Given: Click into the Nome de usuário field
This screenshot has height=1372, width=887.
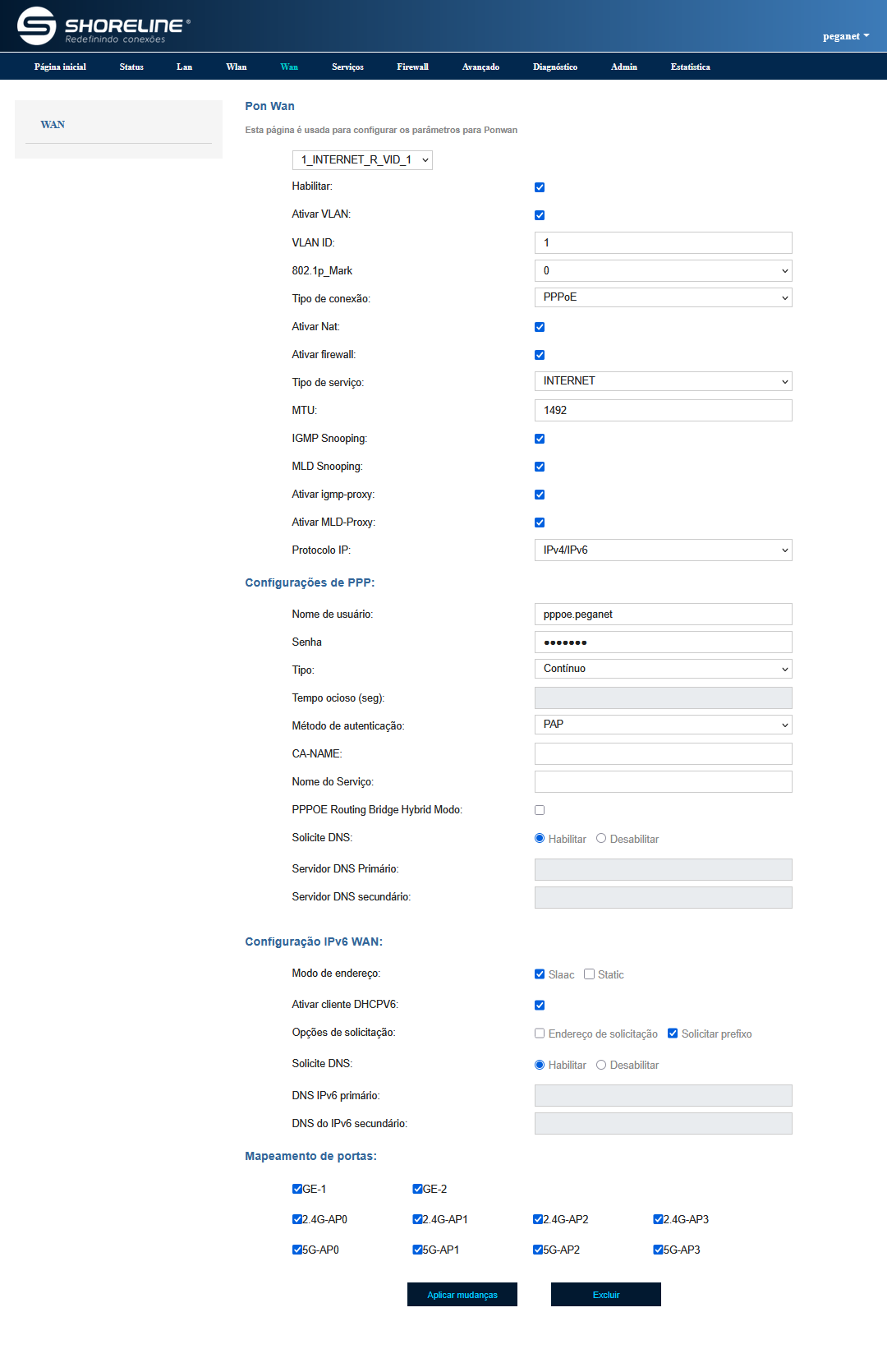Looking at the screenshot, I should 663,615.
